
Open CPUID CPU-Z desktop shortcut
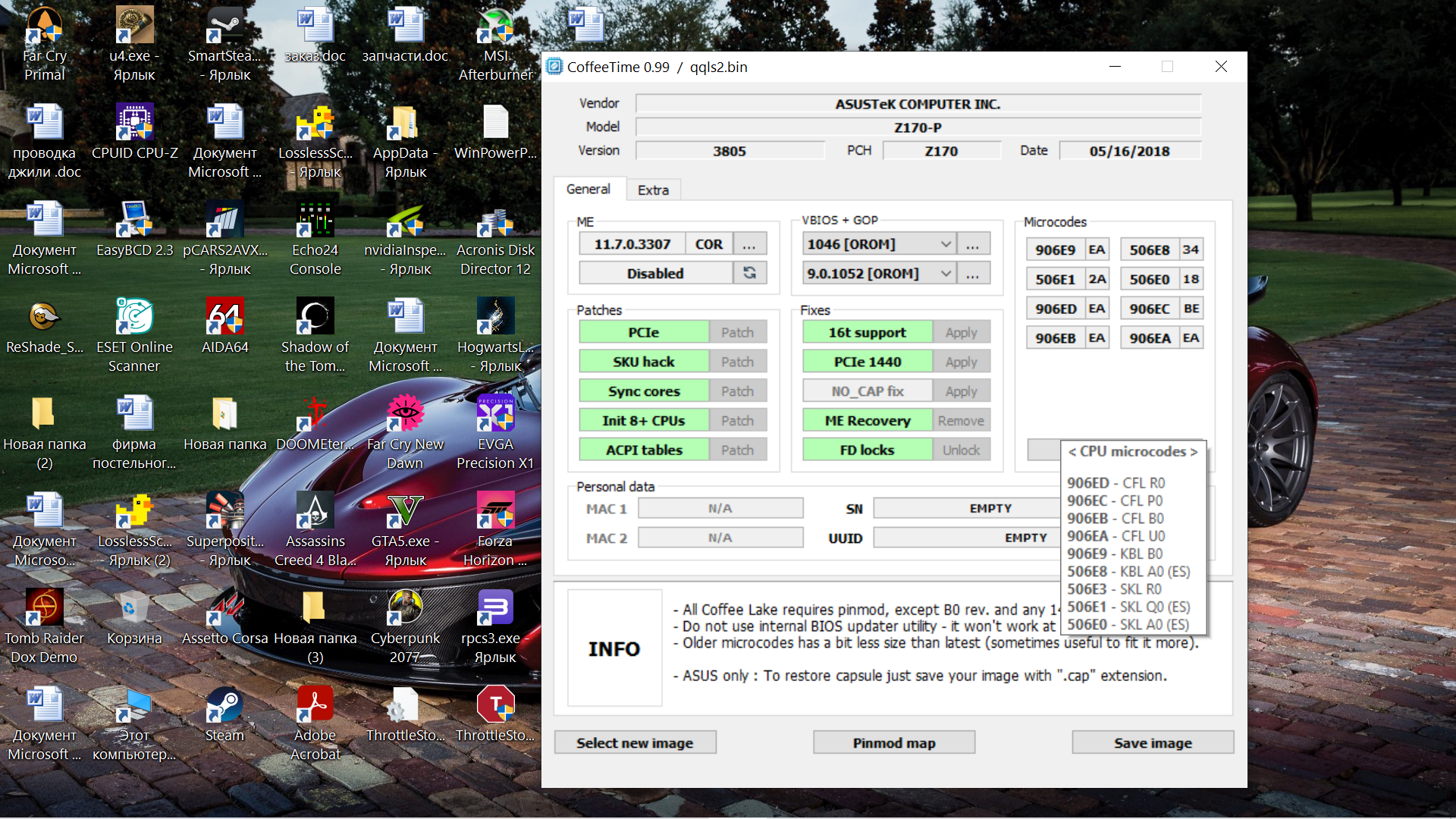(x=134, y=123)
